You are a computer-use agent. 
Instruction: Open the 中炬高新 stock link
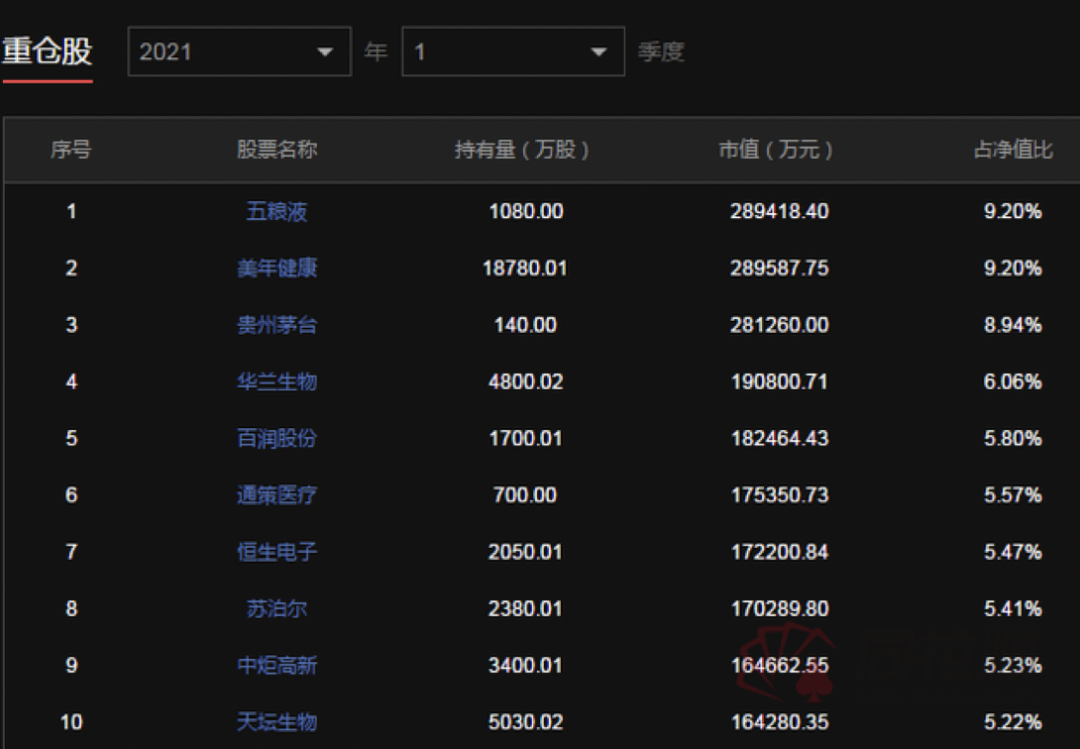[x=277, y=666]
